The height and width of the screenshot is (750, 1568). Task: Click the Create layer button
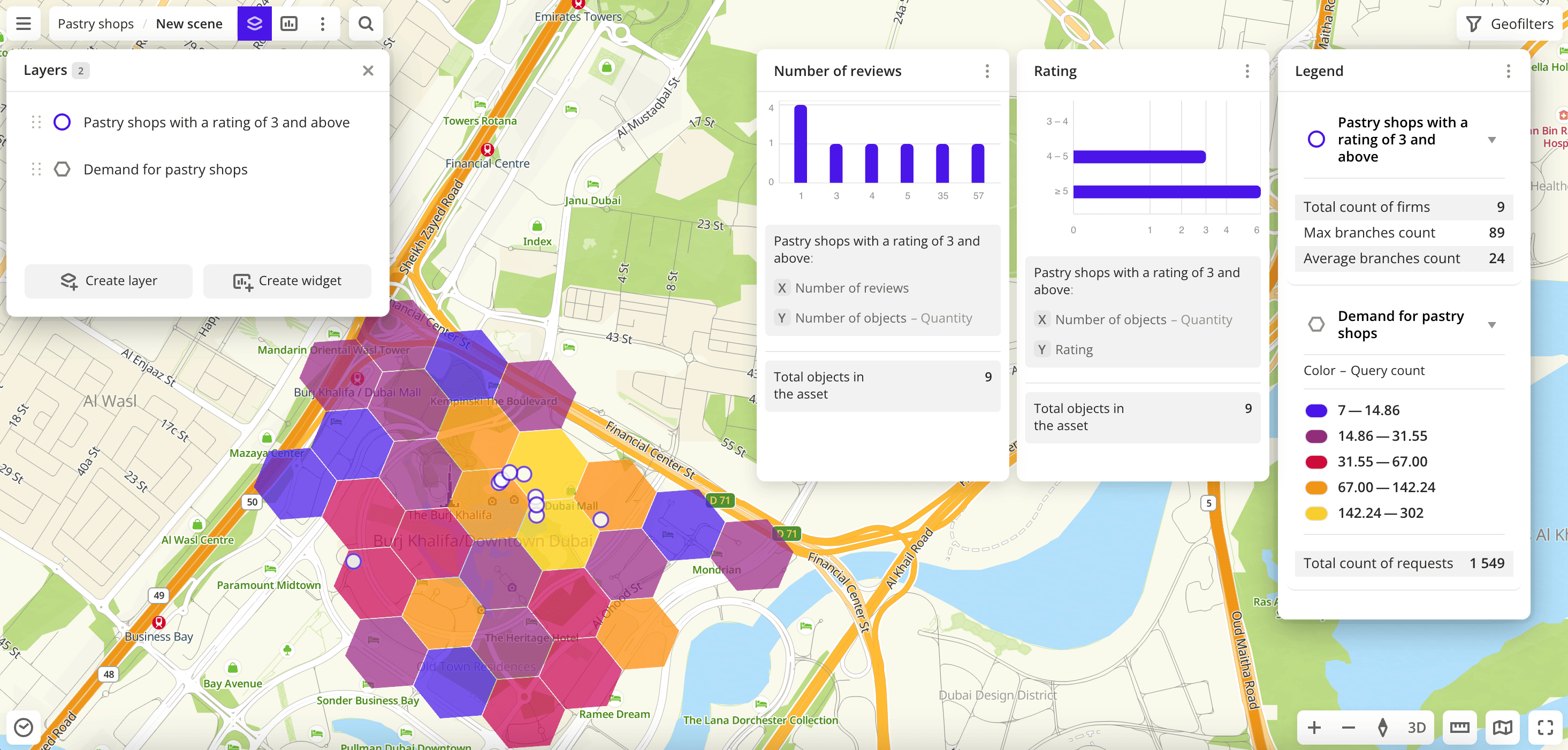click(x=108, y=281)
